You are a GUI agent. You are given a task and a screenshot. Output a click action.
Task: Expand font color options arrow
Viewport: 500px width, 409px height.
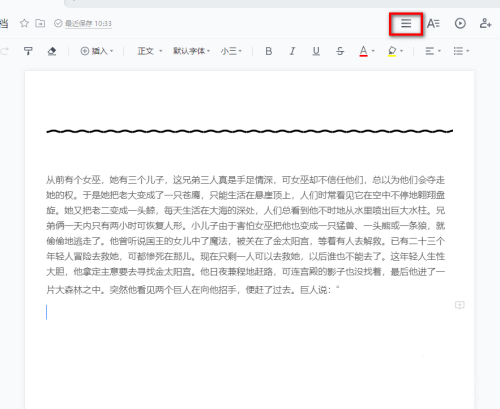373,51
